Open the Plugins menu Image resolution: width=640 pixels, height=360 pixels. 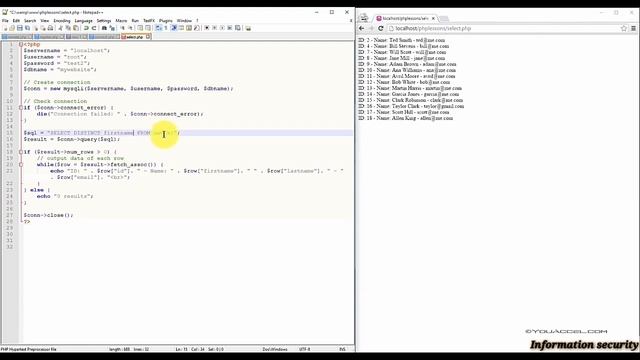[x=166, y=20]
